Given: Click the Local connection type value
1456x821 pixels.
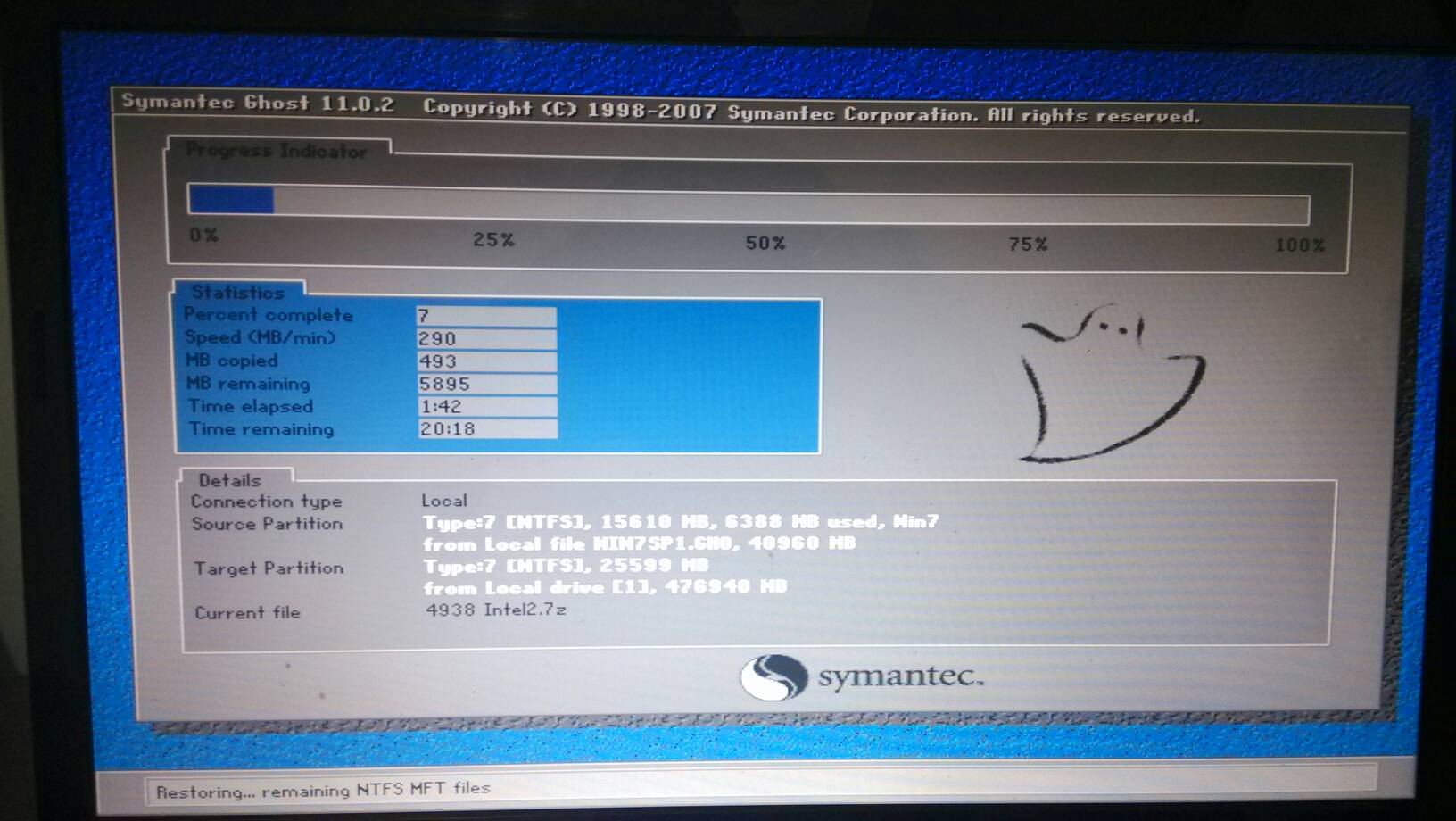Looking at the screenshot, I should (x=444, y=501).
